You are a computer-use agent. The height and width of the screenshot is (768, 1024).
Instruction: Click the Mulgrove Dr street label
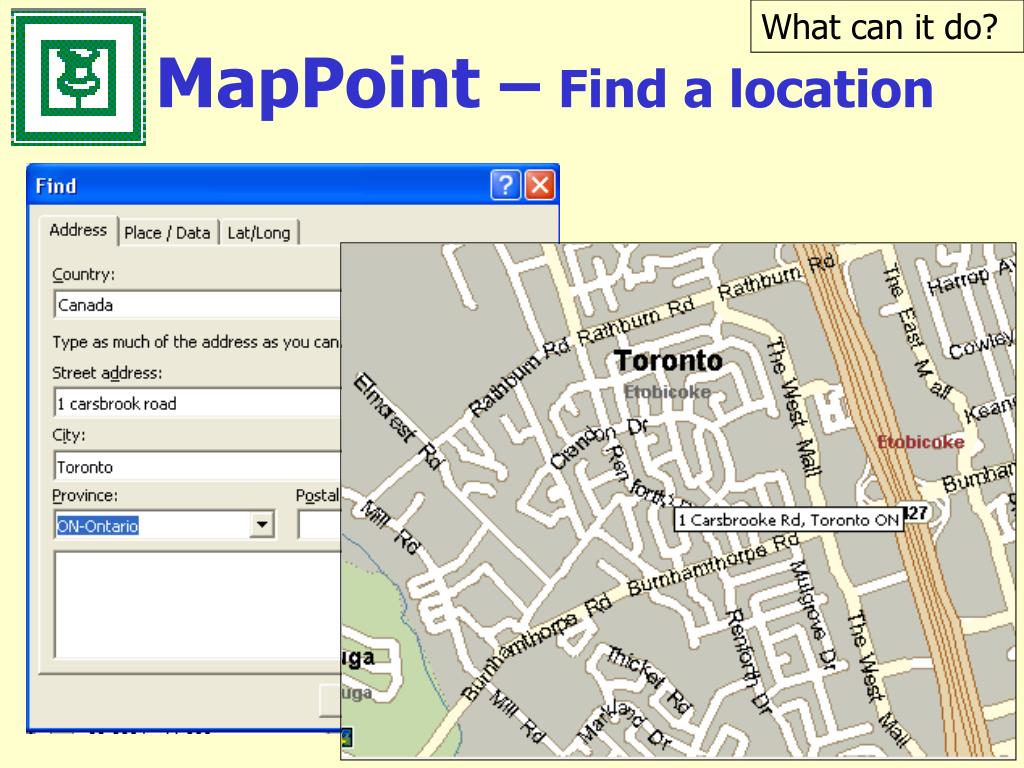[813, 615]
